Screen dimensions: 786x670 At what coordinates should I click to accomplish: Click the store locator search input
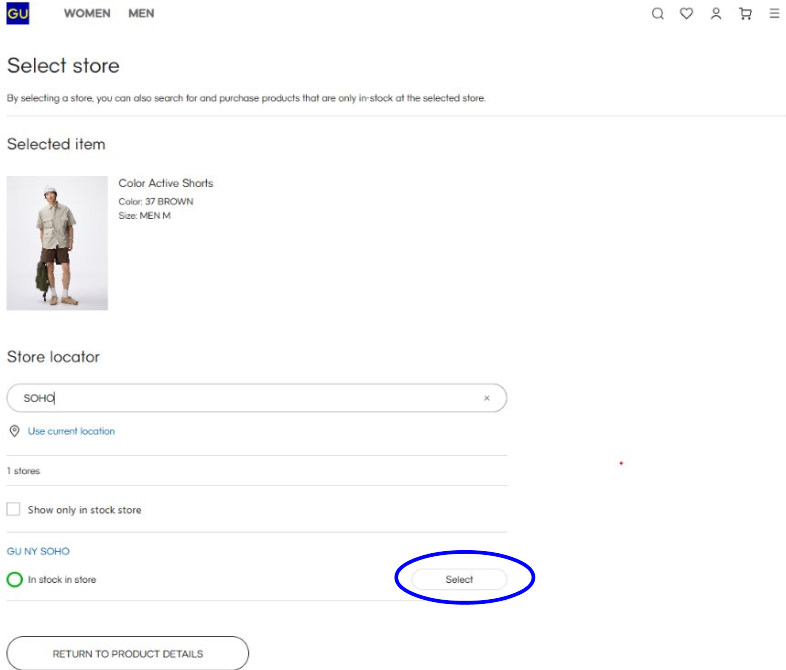click(257, 398)
